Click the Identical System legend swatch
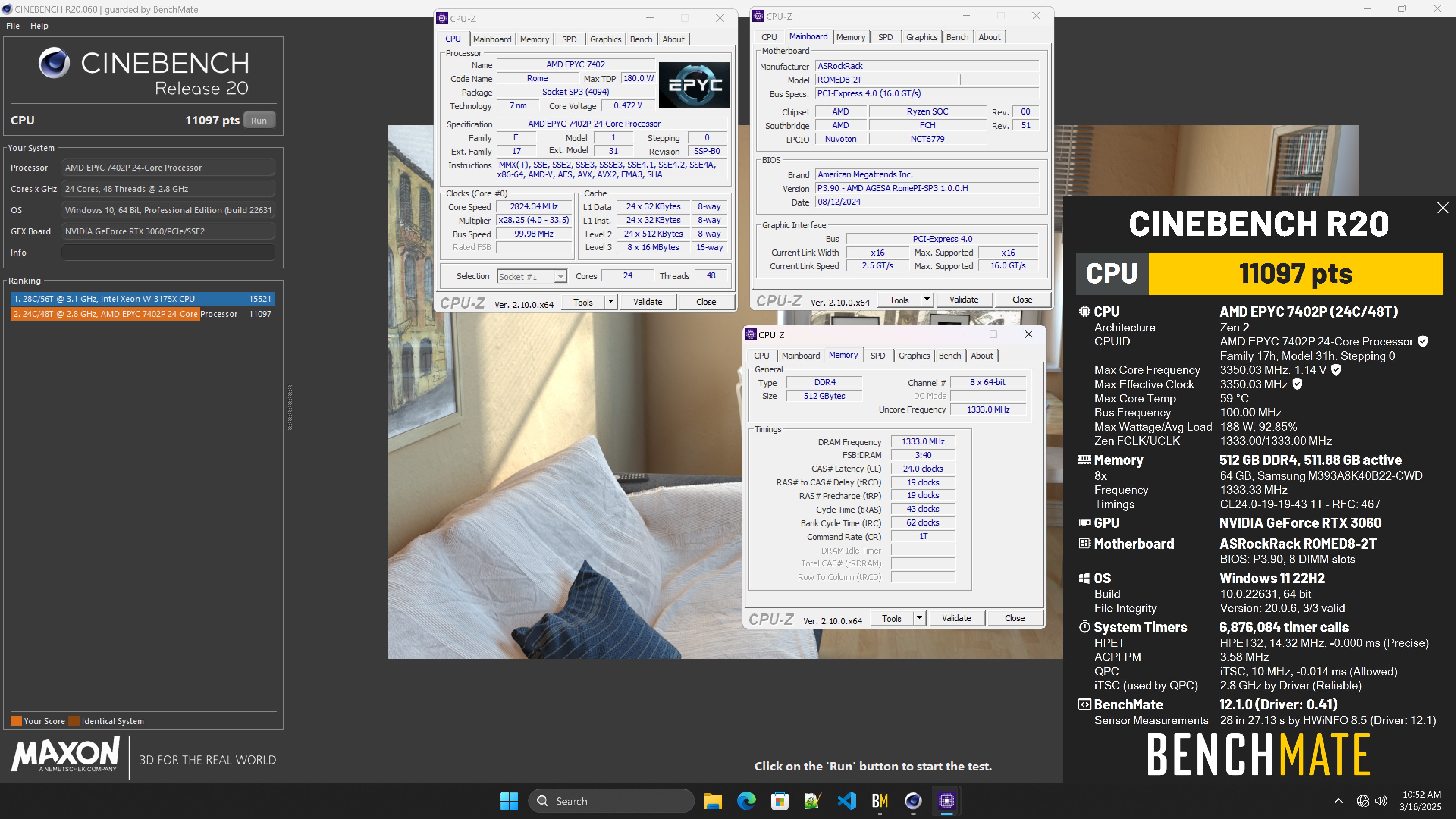 tap(74, 721)
